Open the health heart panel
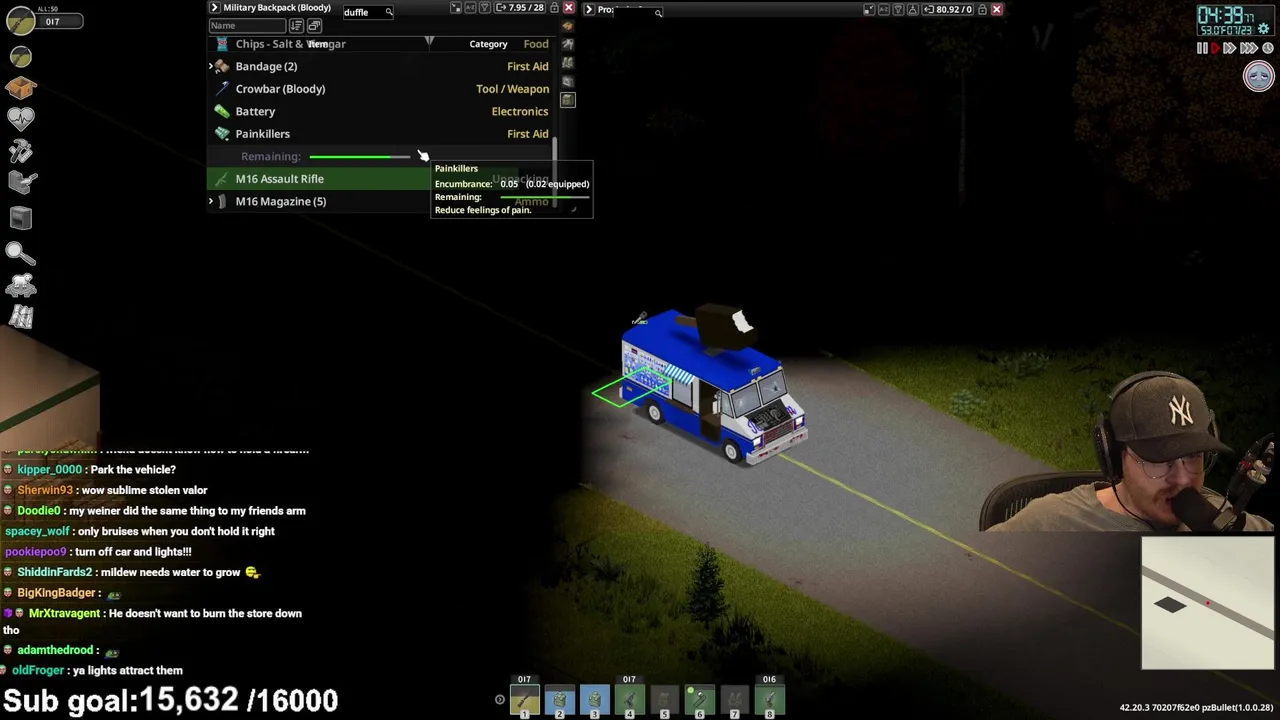Screen dimensions: 1280x720 point(21,118)
